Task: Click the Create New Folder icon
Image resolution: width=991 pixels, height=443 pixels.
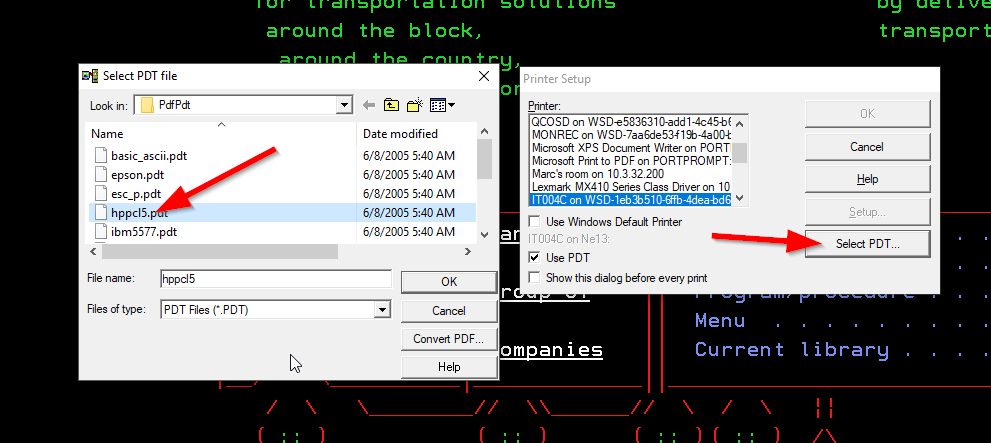Action: pos(415,105)
